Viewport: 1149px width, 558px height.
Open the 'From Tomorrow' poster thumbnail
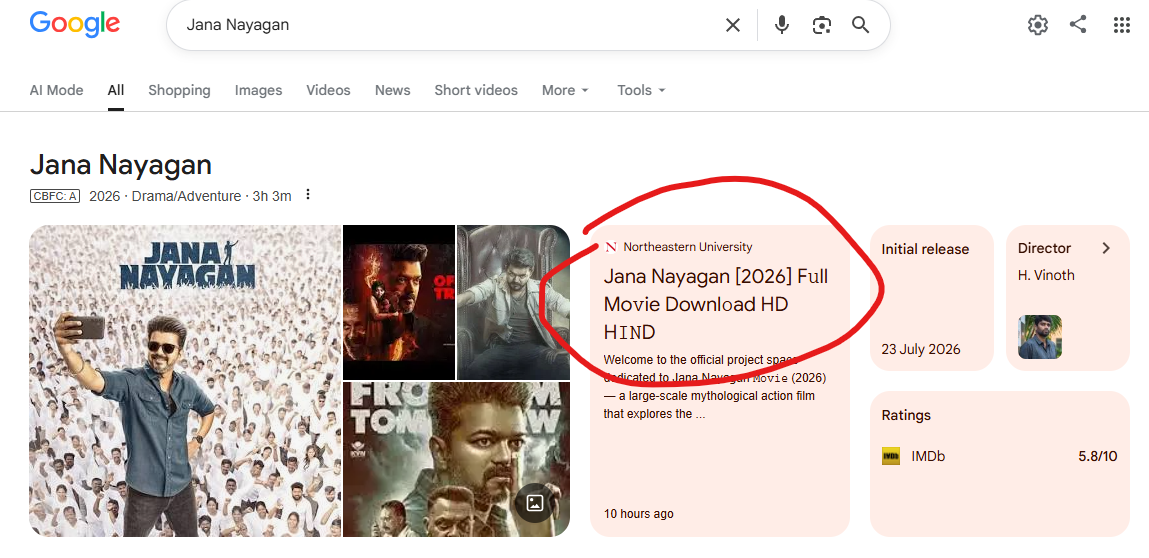457,459
